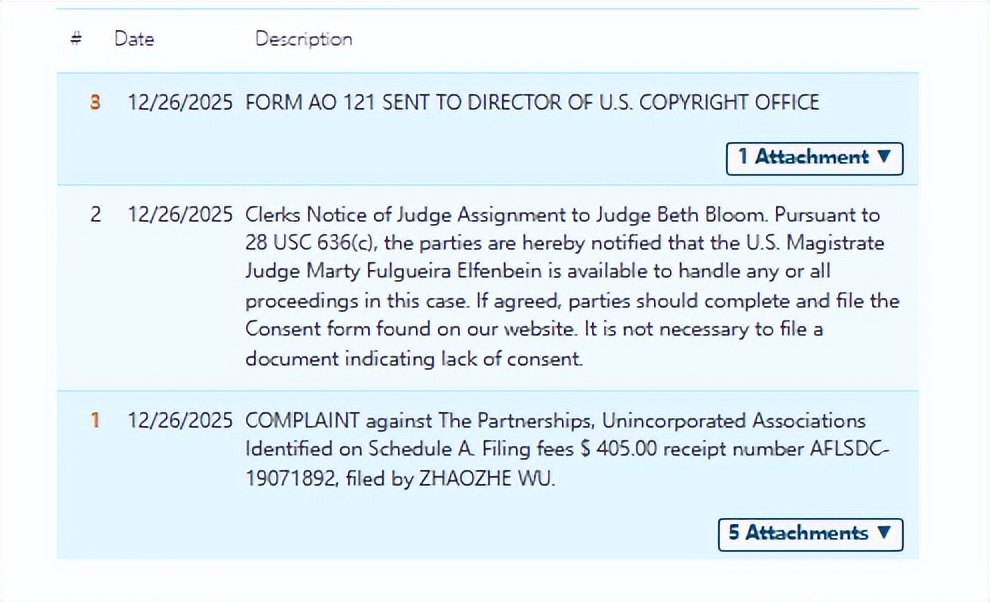
Task: Open docket entry number 3
Action: click(95, 102)
